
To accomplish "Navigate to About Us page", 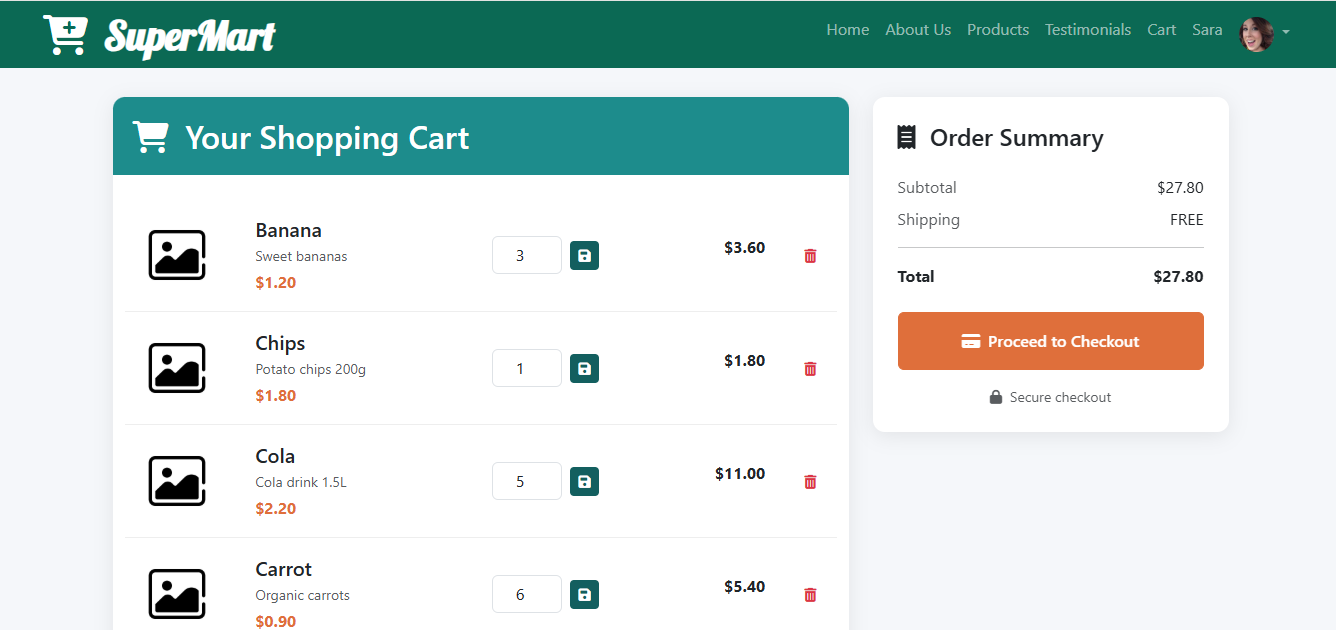I will [x=917, y=30].
